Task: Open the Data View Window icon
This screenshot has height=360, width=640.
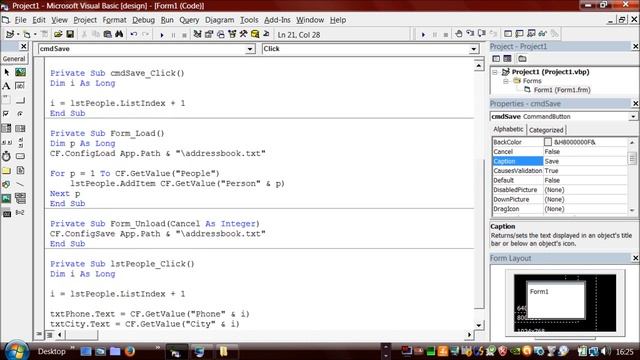Action: click(255, 35)
